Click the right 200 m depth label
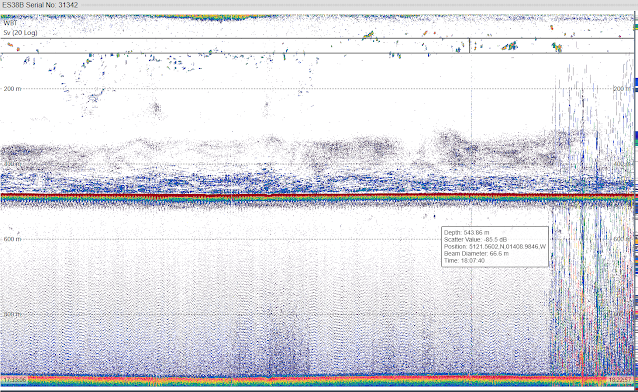This screenshot has height=392, width=638. 622,89
